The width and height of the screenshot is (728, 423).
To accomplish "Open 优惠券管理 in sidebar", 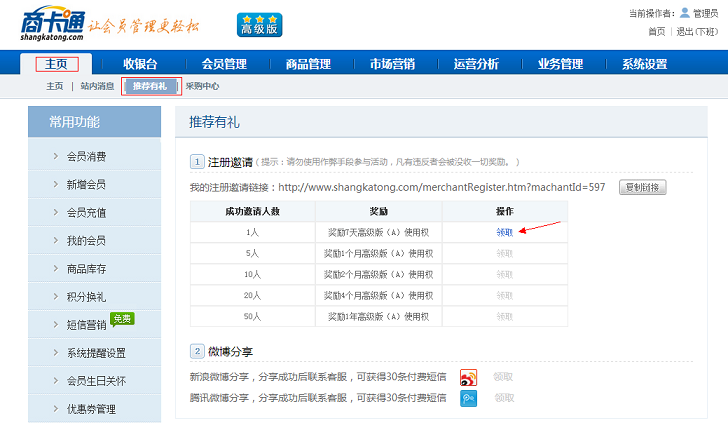I will 91,409.
